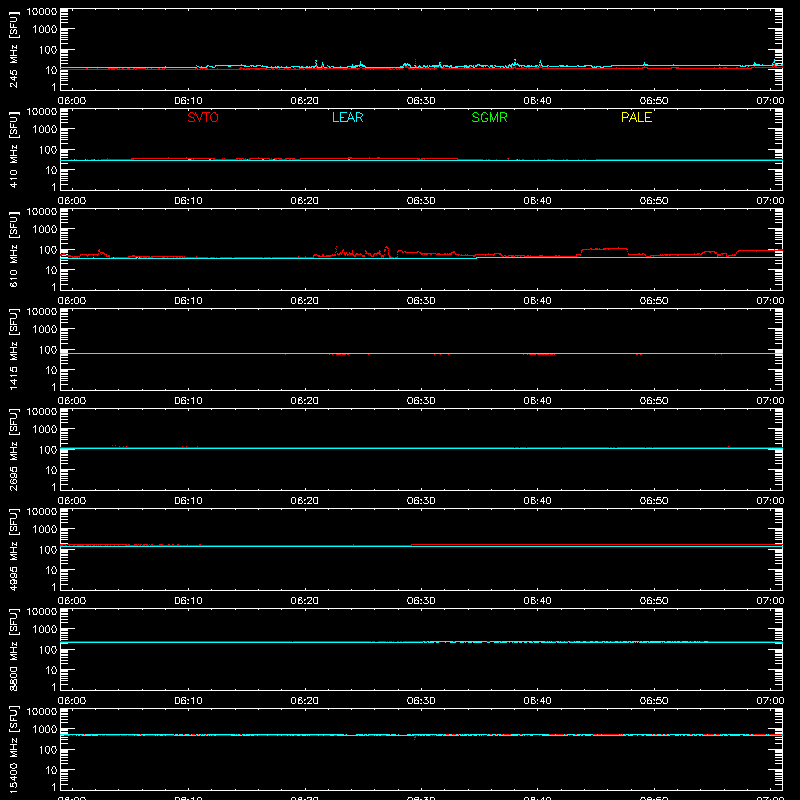800x800 pixels.
Task: Click the 06:50 time label under 610 MHz plot
Action: pos(654,301)
